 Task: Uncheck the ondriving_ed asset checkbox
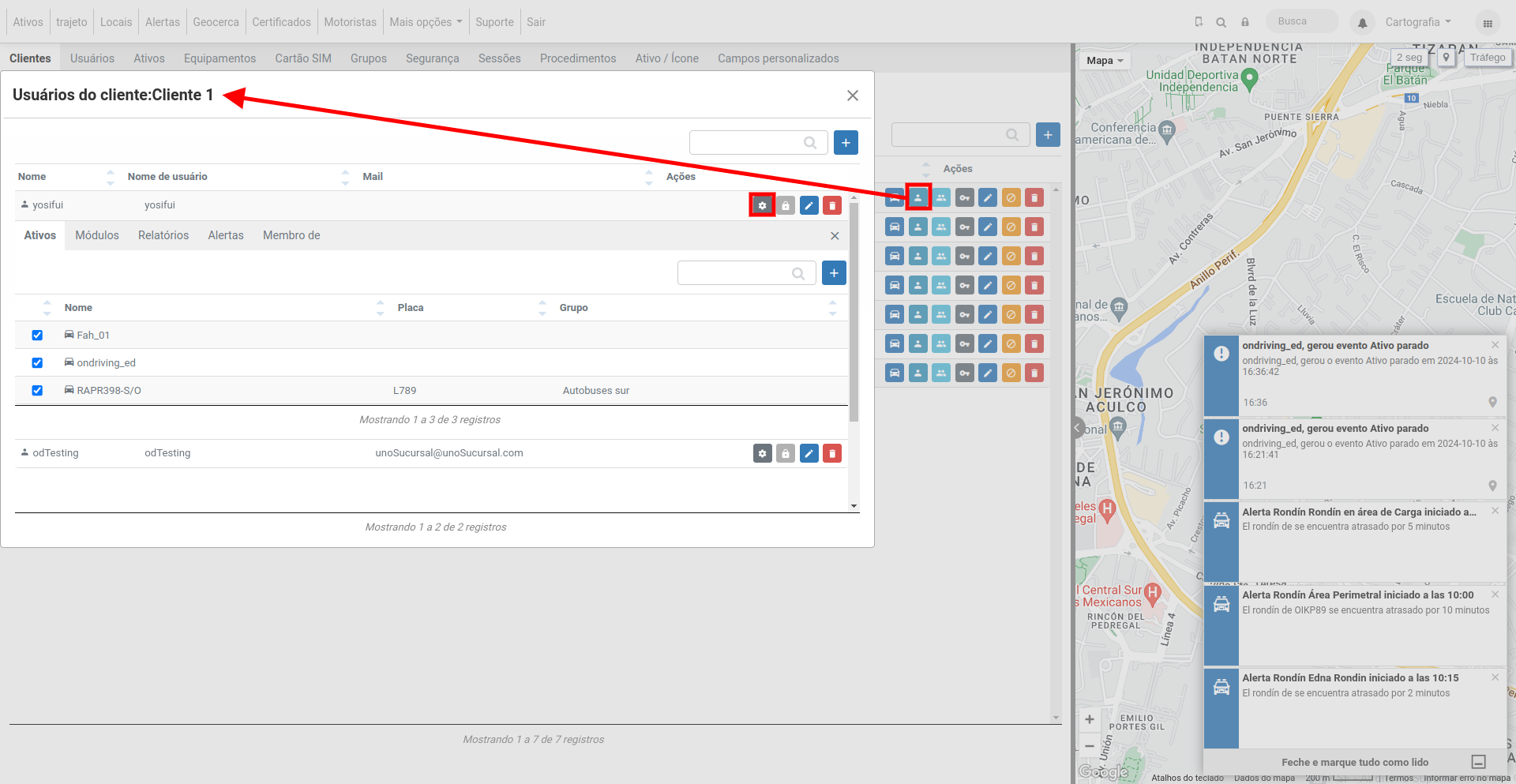(37, 363)
